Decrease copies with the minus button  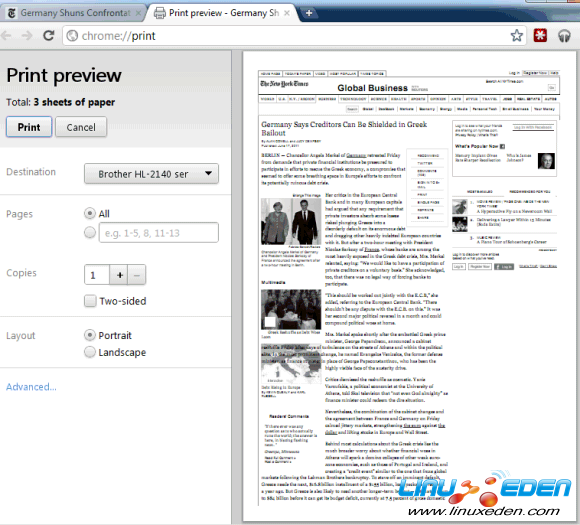click(137, 275)
